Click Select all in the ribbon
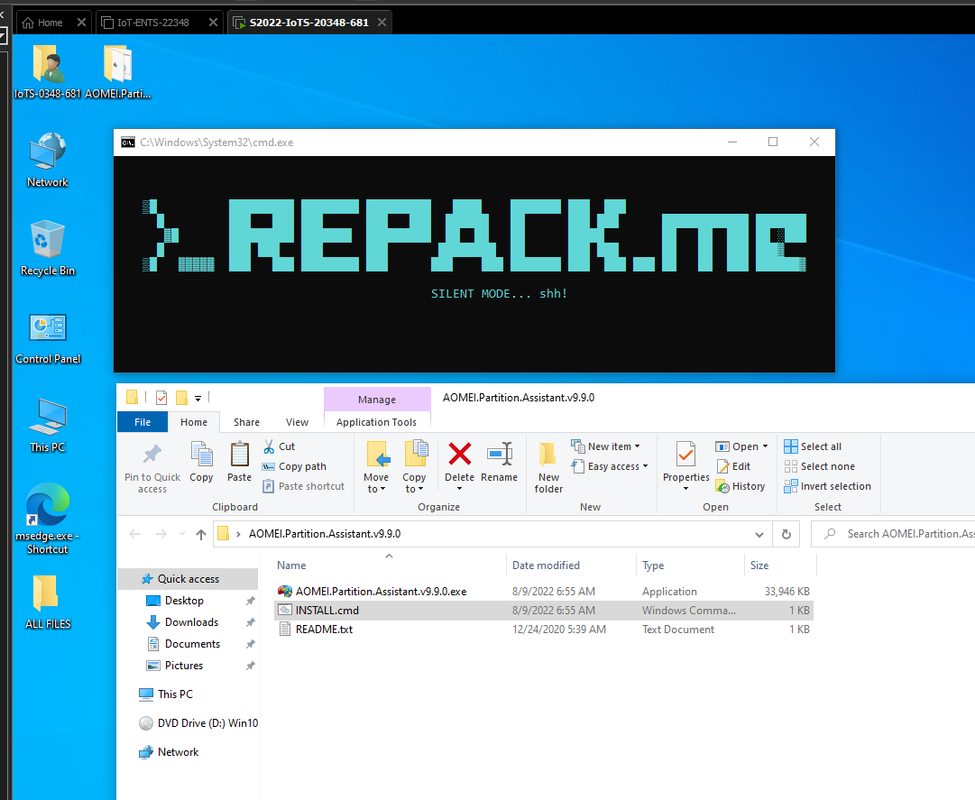 813,446
